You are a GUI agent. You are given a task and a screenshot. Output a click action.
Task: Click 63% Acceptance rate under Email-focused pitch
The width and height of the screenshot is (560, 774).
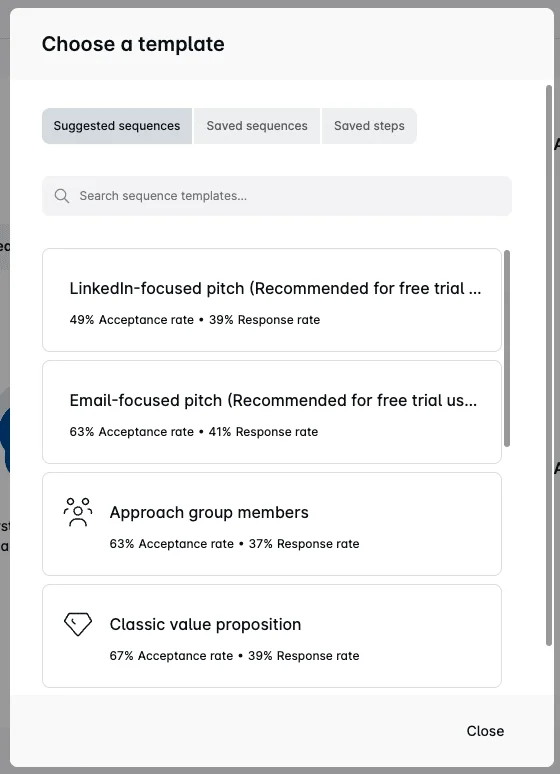(132, 432)
